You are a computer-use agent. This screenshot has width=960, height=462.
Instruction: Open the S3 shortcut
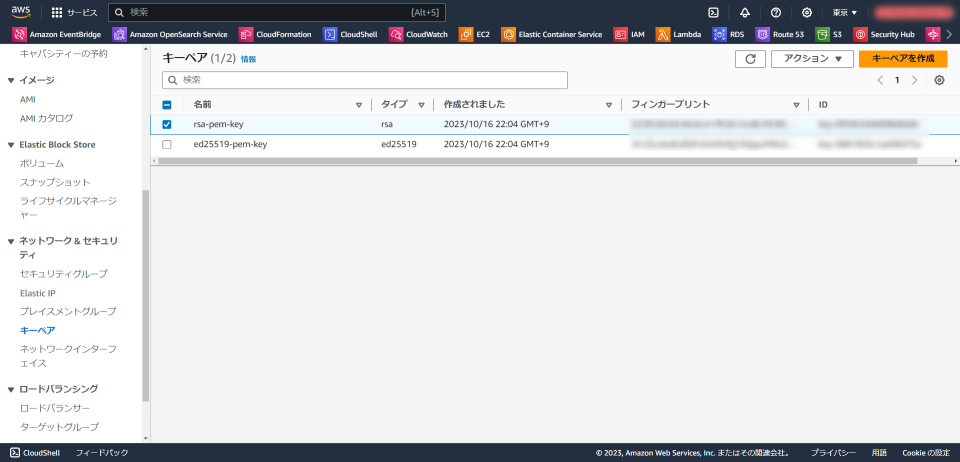tap(829, 34)
